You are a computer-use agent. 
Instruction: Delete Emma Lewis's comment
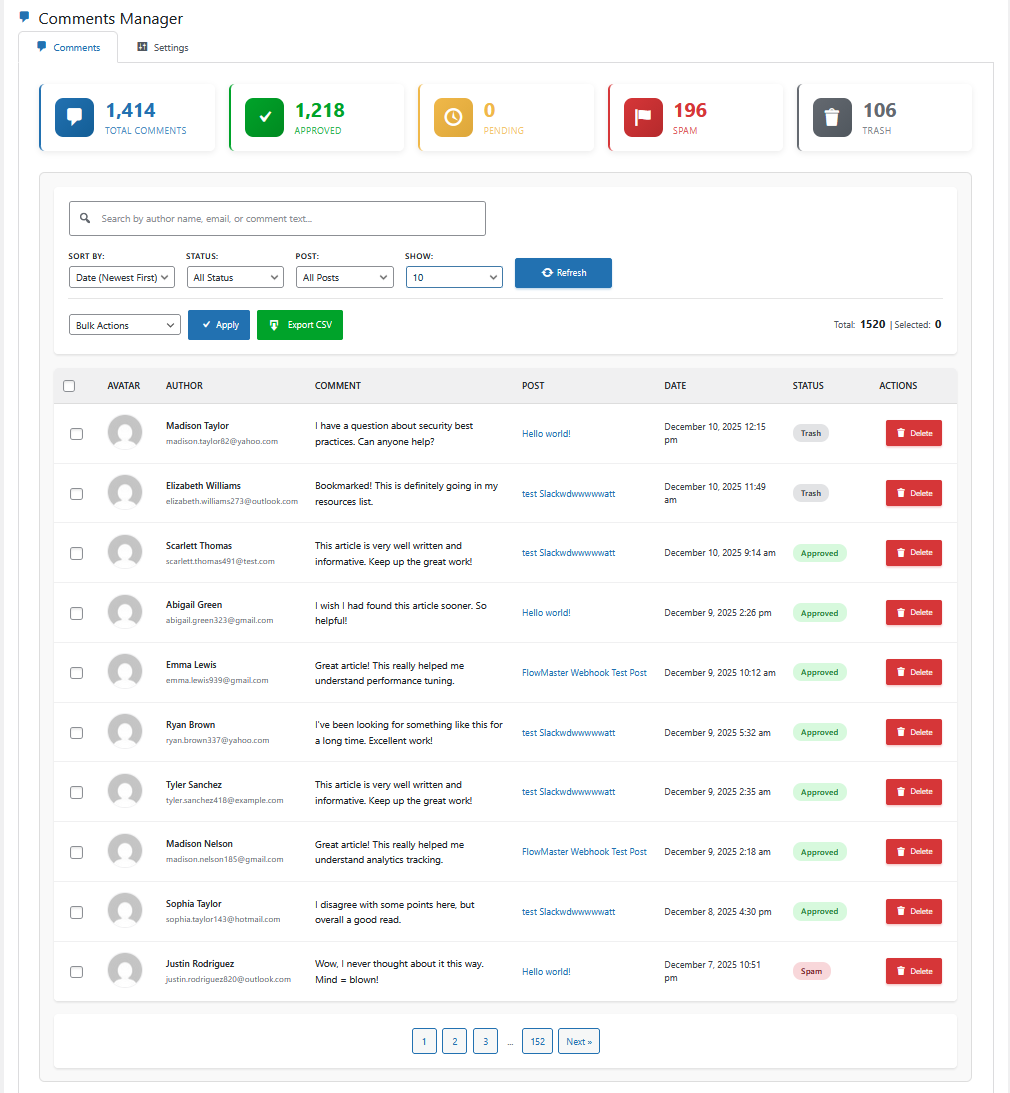pos(913,672)
